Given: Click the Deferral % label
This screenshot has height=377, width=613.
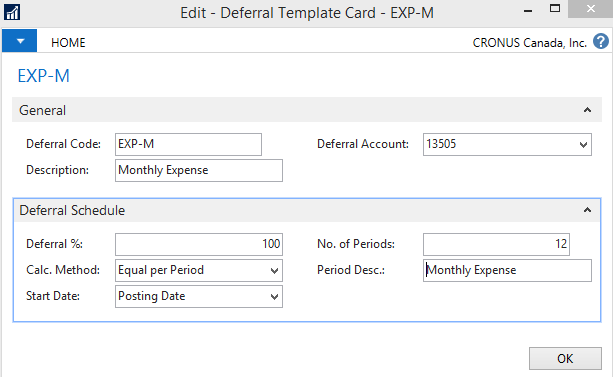Looking at the screenshot, I should [x=54, y=244].
